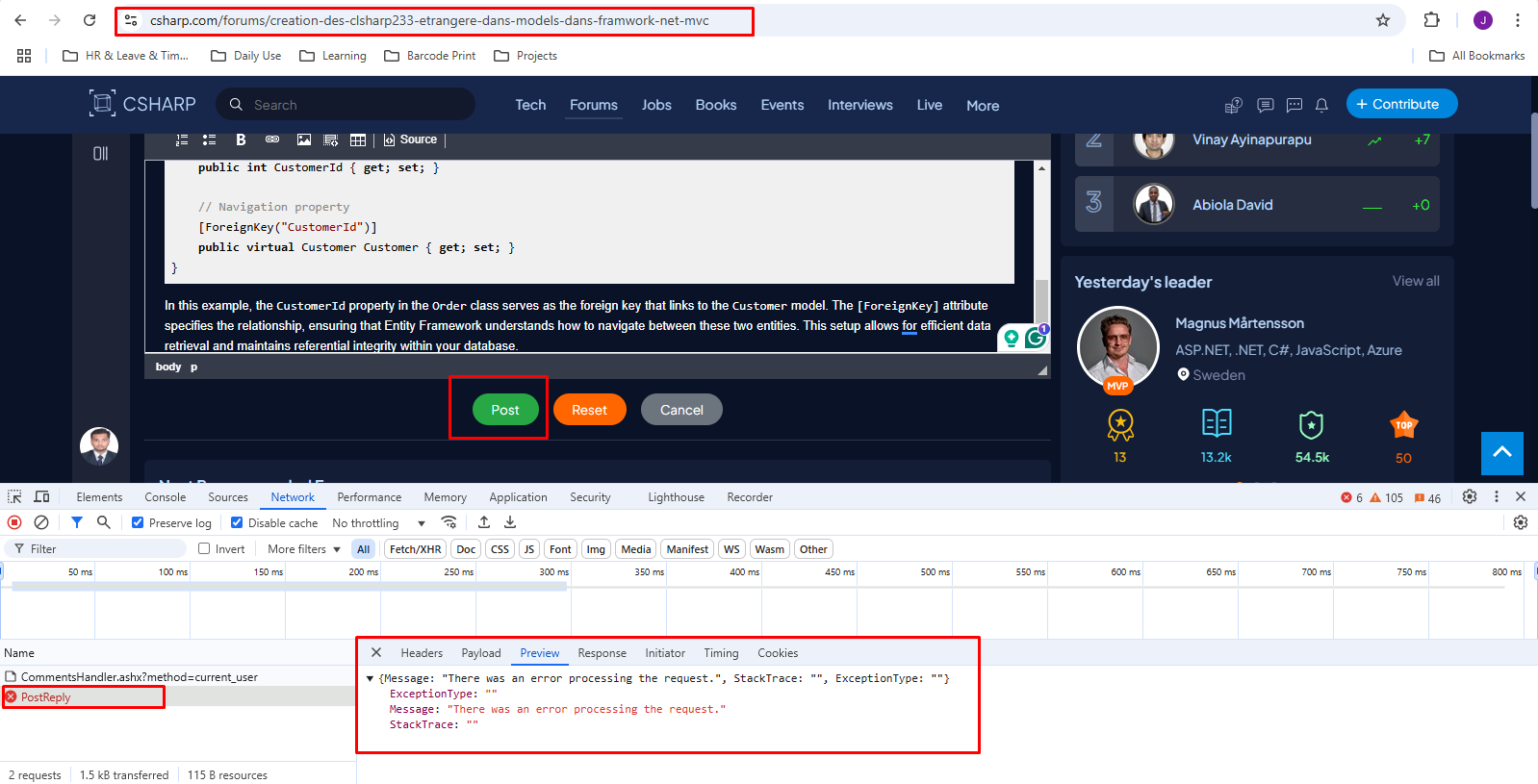The width and height of the screenshot is (1538, 784).
Task: Open the ask-a-question icon in the header
Action: point(1233,105)
